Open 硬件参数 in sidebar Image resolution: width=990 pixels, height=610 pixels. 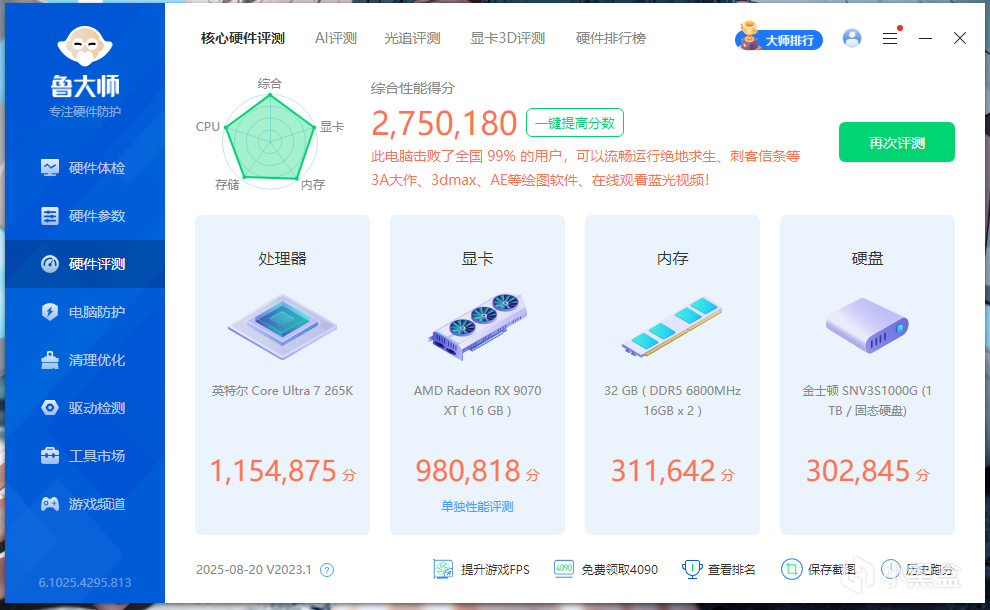[85, 216]
